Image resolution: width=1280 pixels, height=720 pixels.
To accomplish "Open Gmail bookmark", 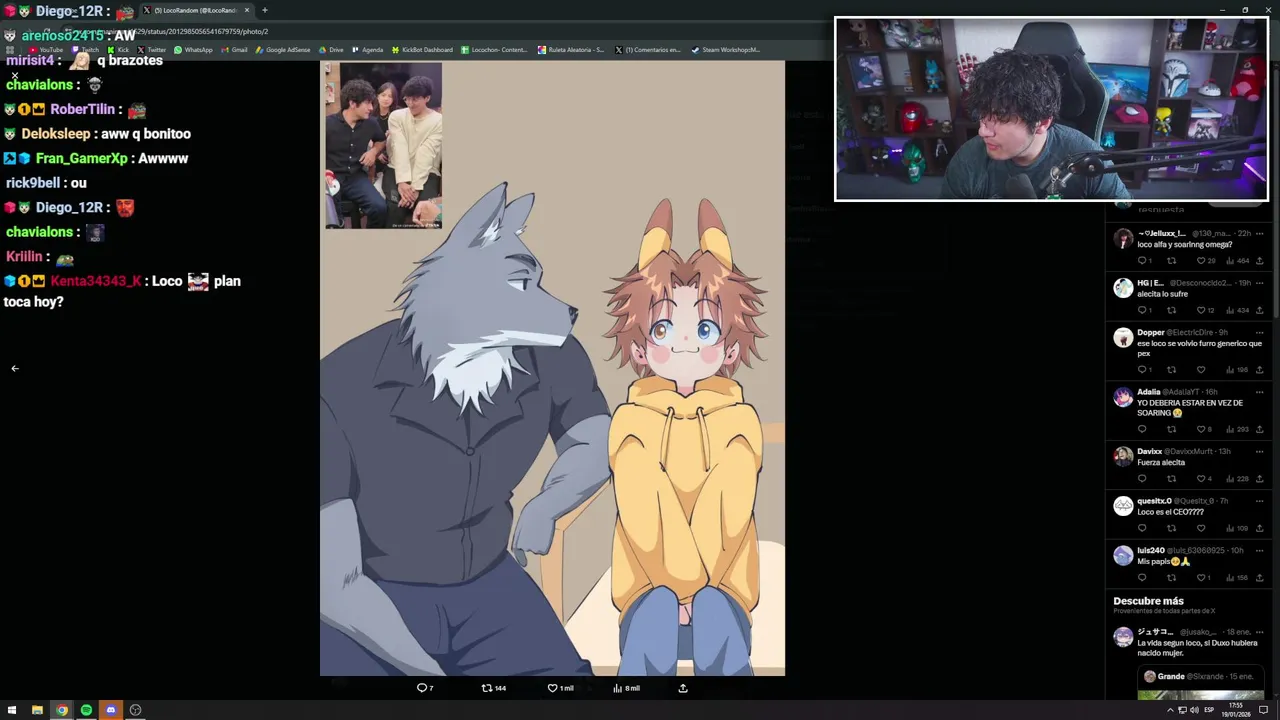I will tap(234, 50).
